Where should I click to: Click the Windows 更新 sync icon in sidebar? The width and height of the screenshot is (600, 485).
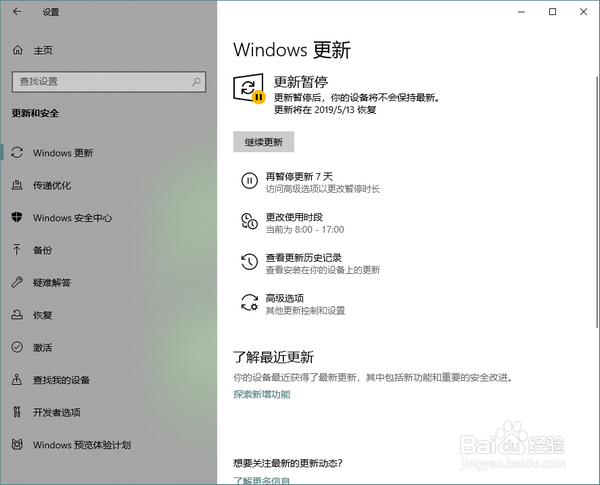(17, 153)
